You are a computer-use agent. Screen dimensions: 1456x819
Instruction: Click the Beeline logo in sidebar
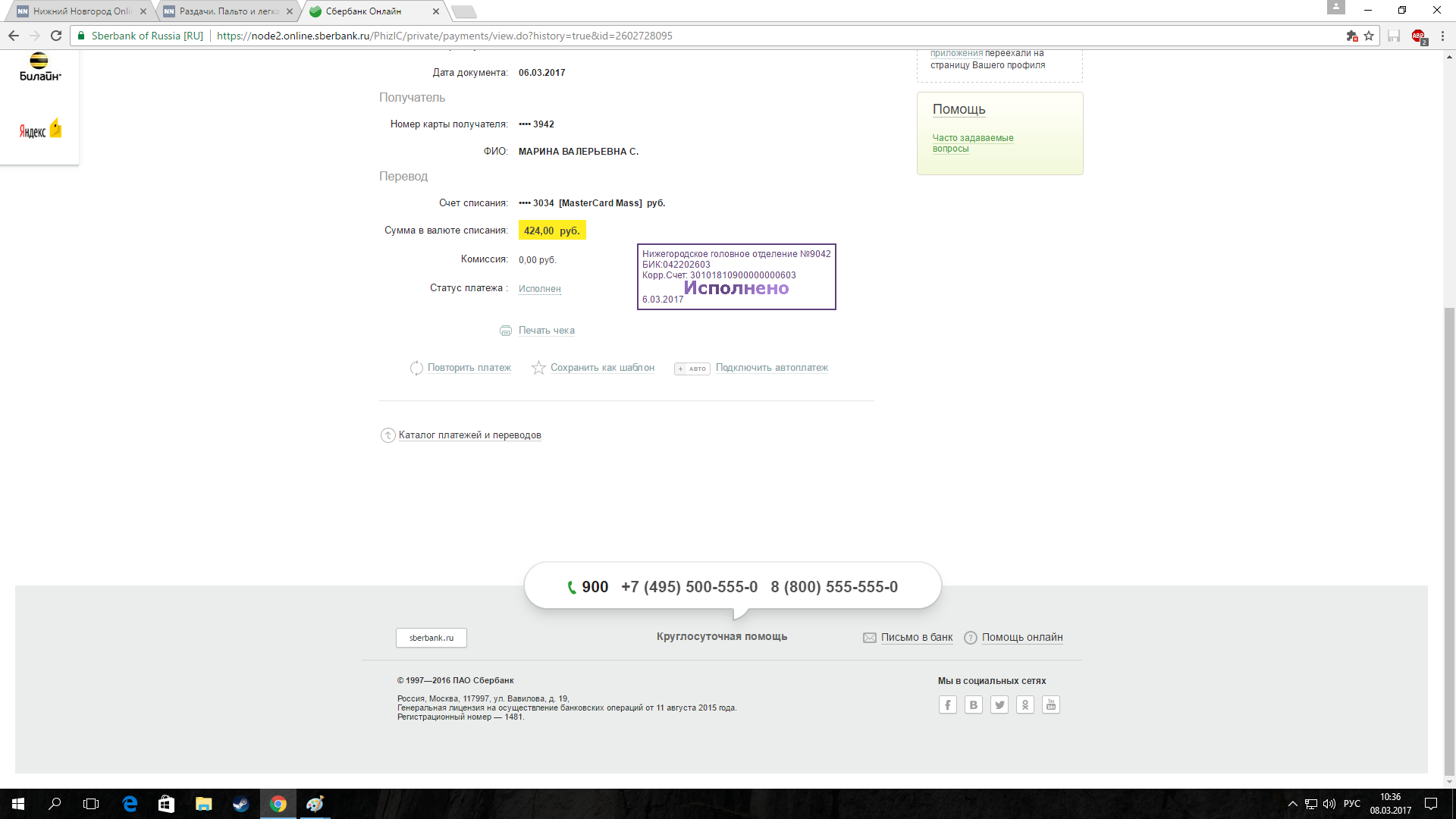pyautogui.click(x=39, y=67)
